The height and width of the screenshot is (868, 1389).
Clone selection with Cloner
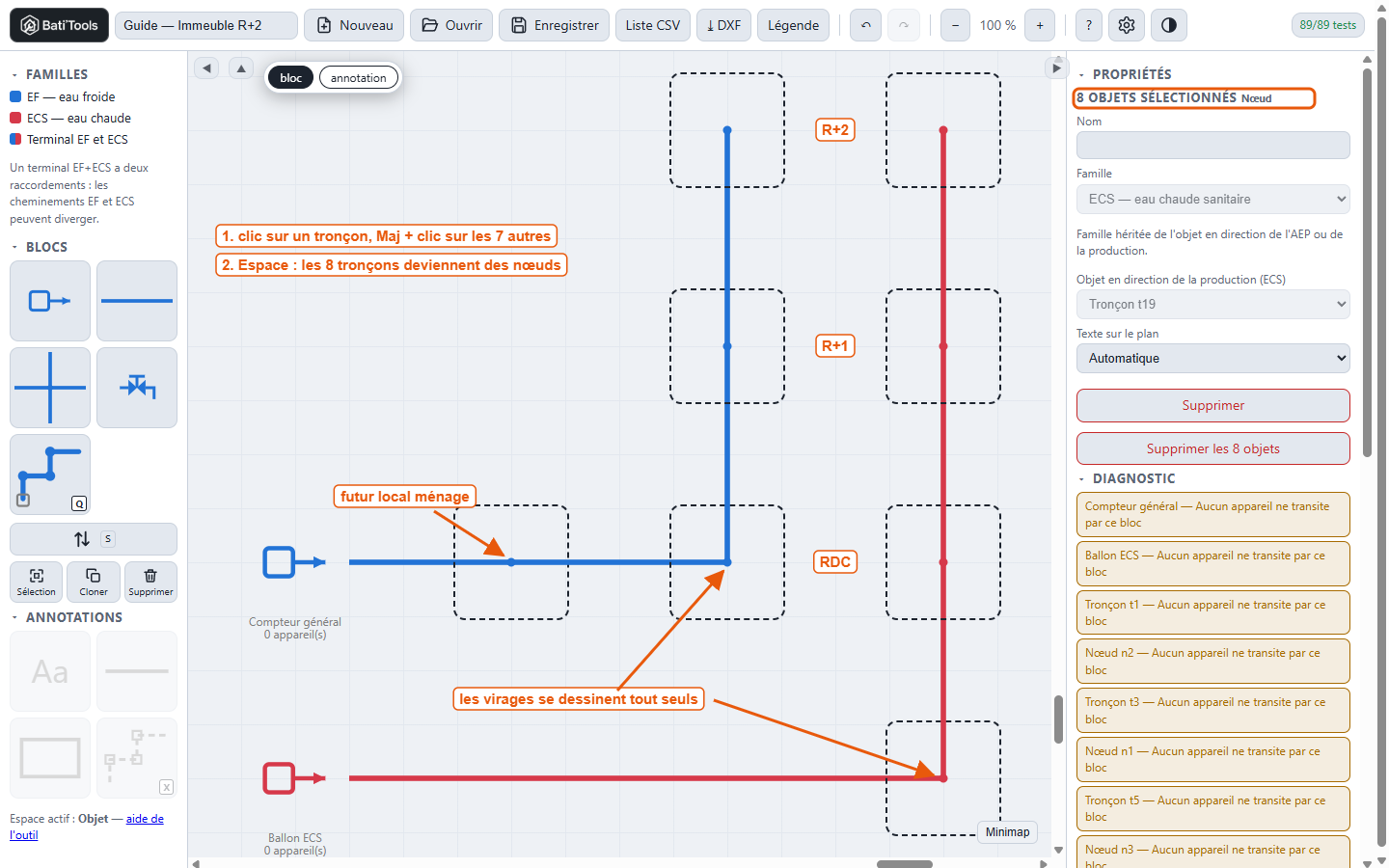(94, 582)
